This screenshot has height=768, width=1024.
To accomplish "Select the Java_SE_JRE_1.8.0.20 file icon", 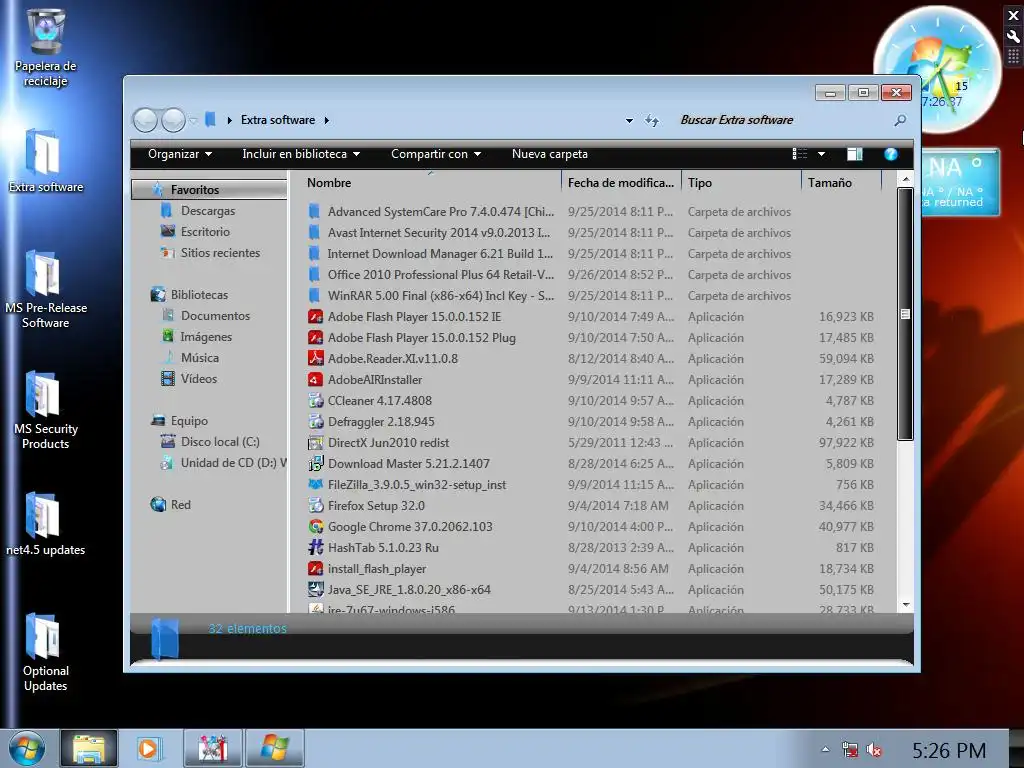I will tap(315, 589).
